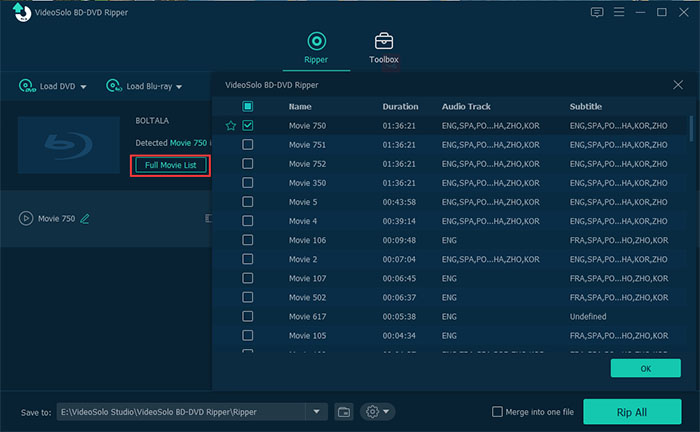Maximize the VideoSolo window
Screen dimensions: 700x432
click(x=662, y=12)
